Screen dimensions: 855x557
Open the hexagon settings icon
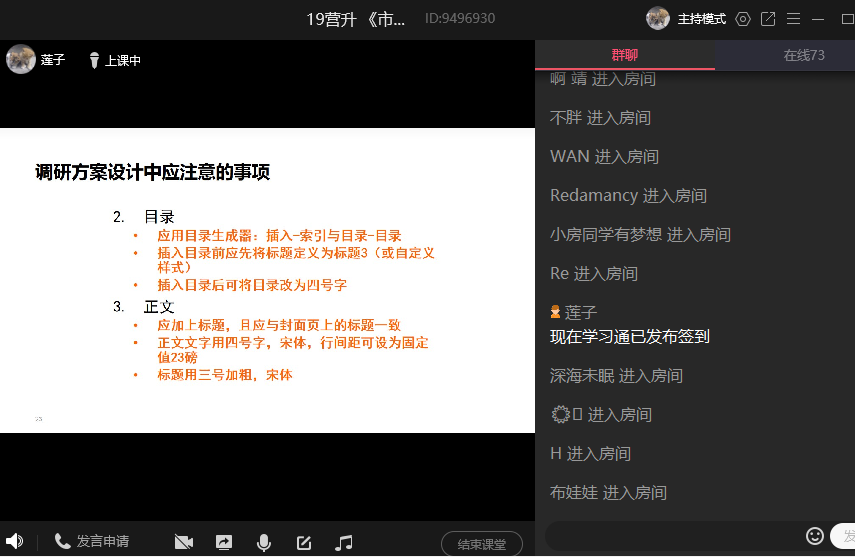(742, 19)
